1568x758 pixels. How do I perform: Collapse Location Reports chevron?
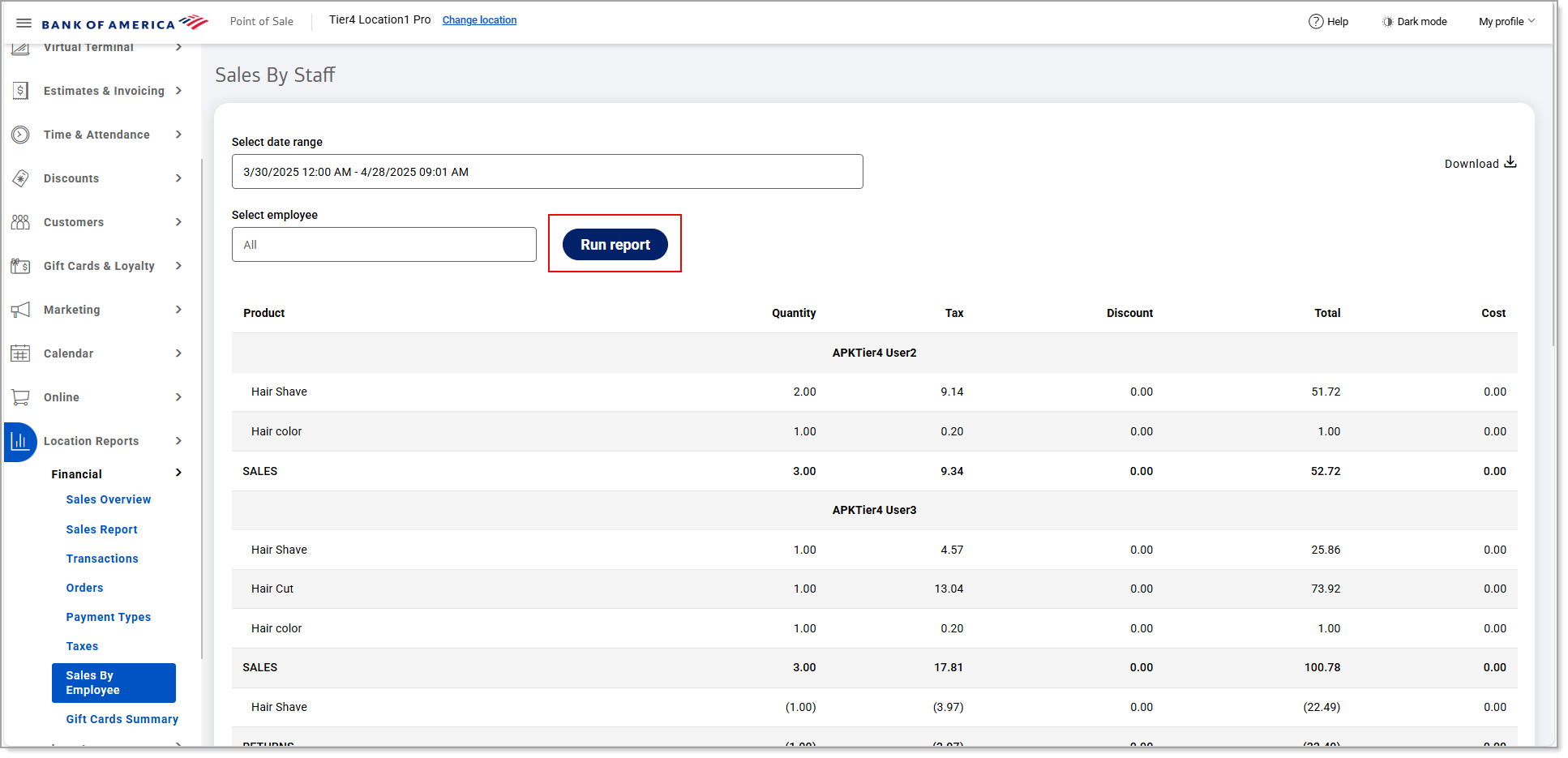[178, 441]
